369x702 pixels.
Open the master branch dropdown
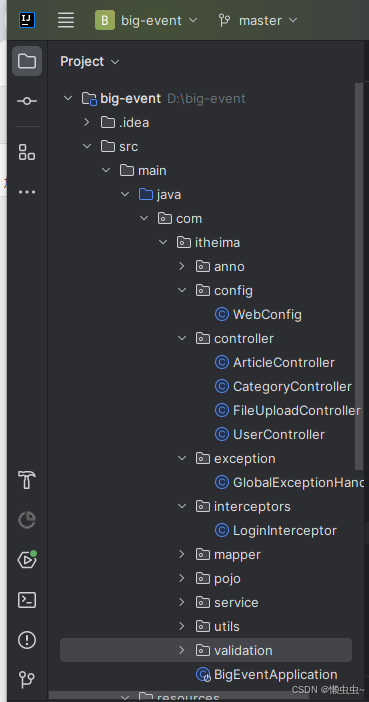(258, 20)
